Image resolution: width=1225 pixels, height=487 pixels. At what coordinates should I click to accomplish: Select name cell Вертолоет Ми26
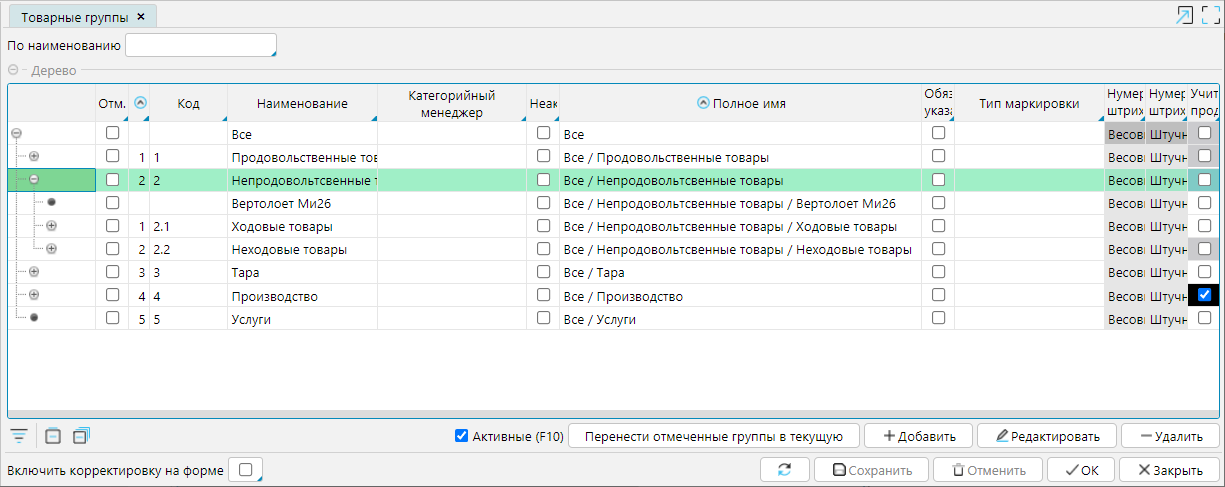(302, 203)
